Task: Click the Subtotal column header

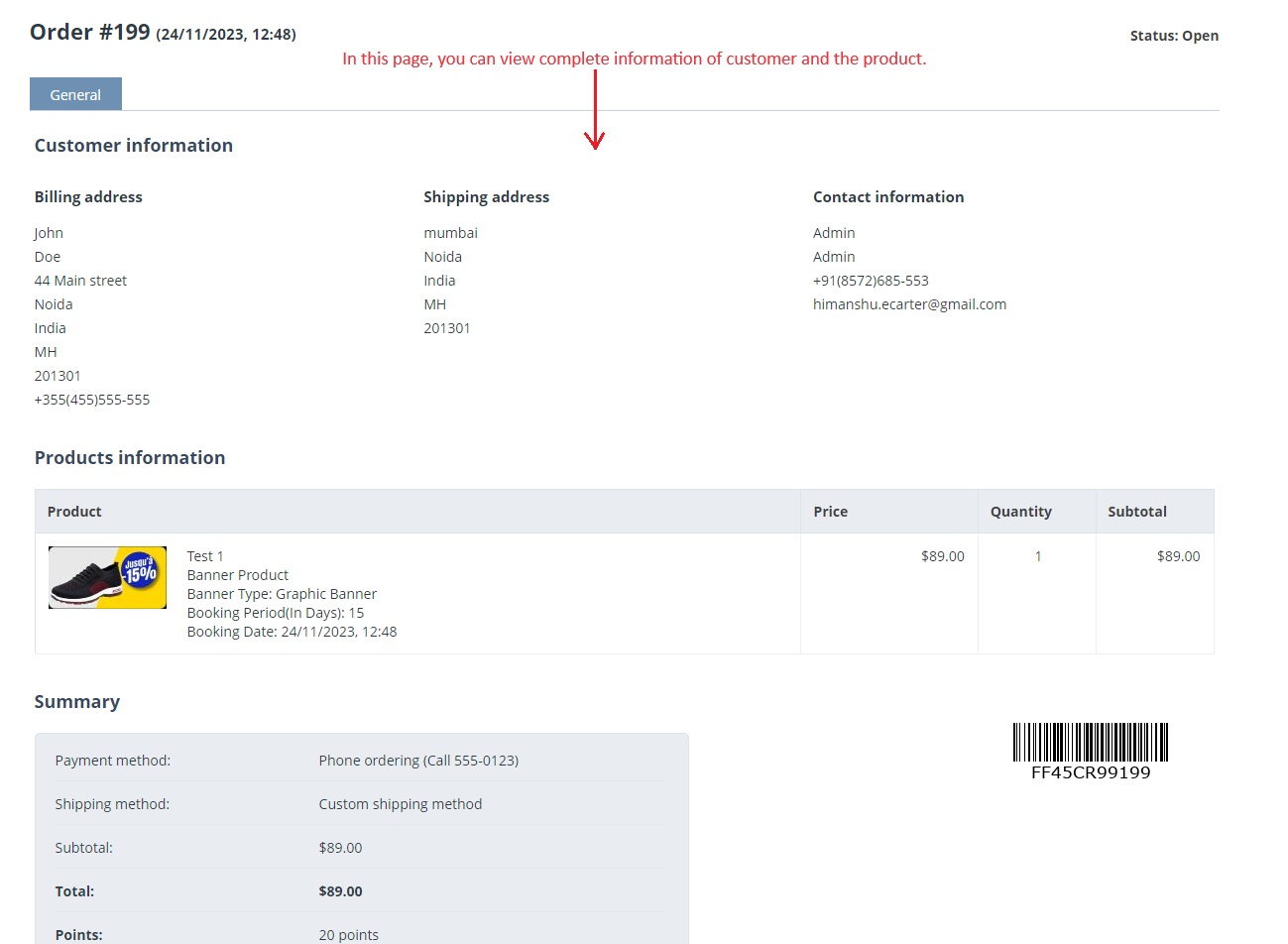Action: [x=1137, y=512]
